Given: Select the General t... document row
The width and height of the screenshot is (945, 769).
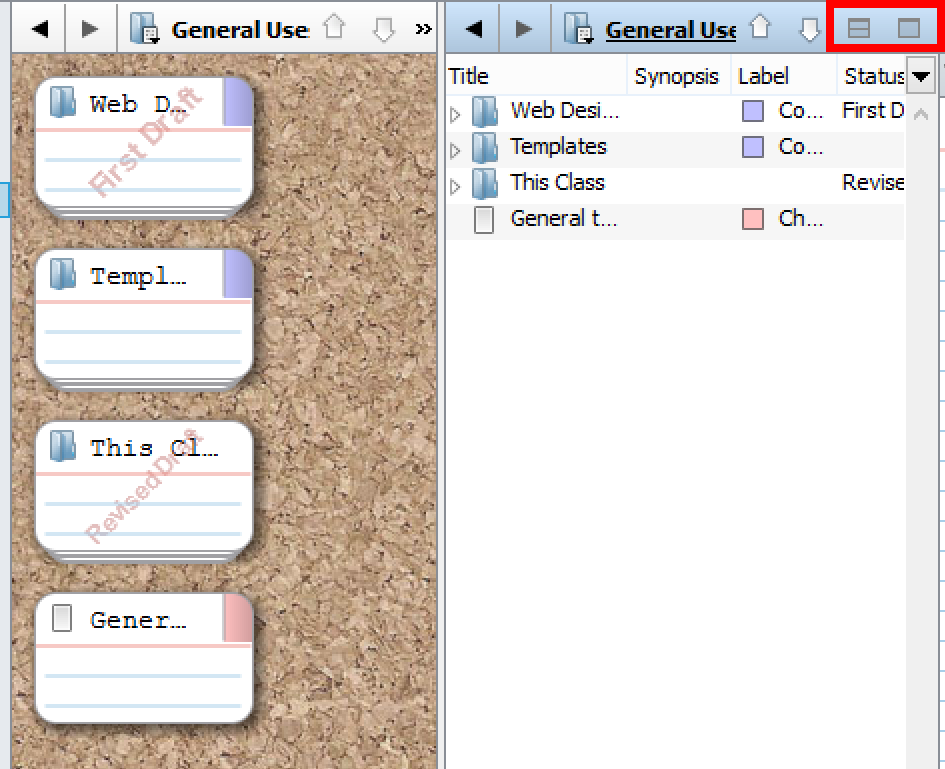Looking at the screenshot, I should point(563,219).
